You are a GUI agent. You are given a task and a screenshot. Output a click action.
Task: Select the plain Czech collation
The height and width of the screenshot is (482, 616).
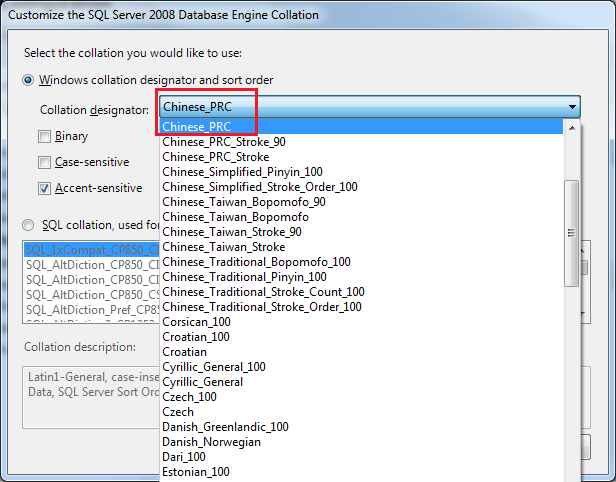point(361,412)
